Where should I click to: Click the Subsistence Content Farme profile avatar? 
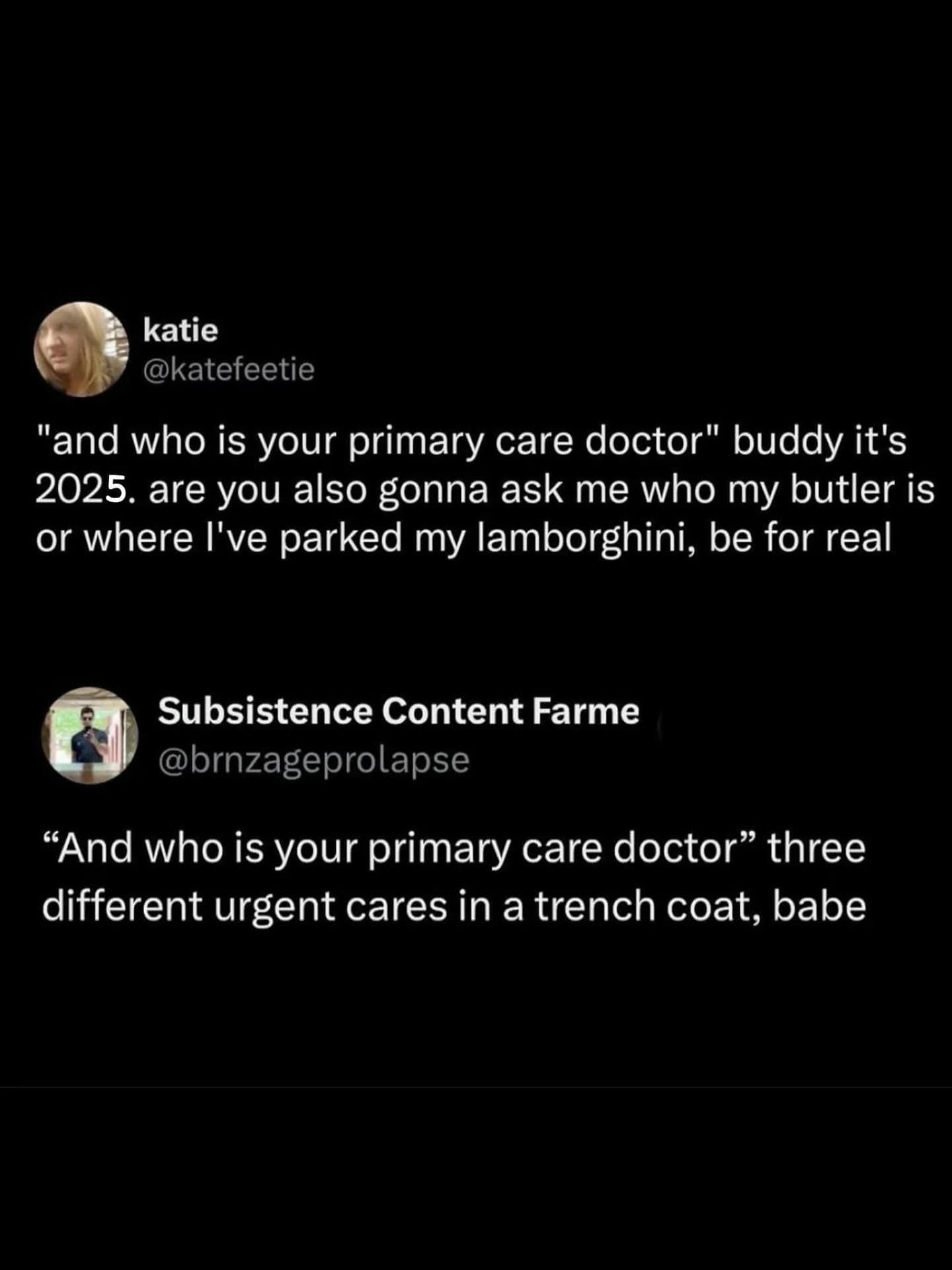(90, 735)
